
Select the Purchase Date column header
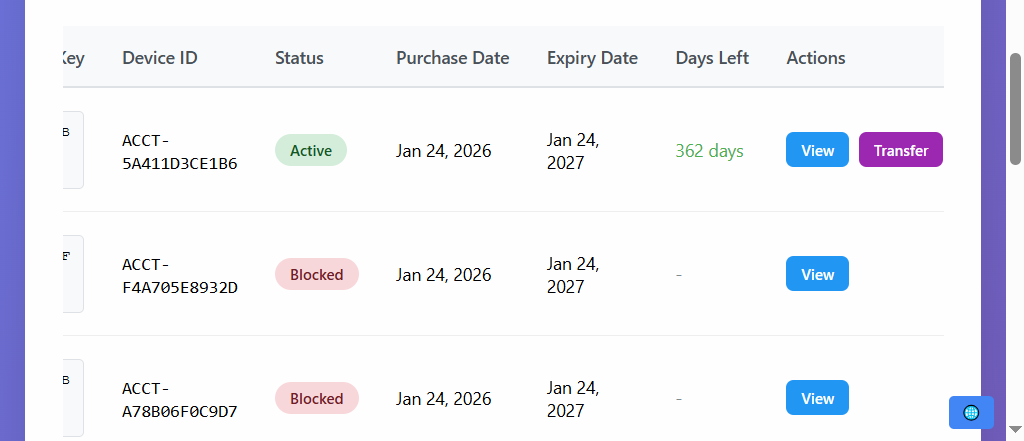coord(452,58)
